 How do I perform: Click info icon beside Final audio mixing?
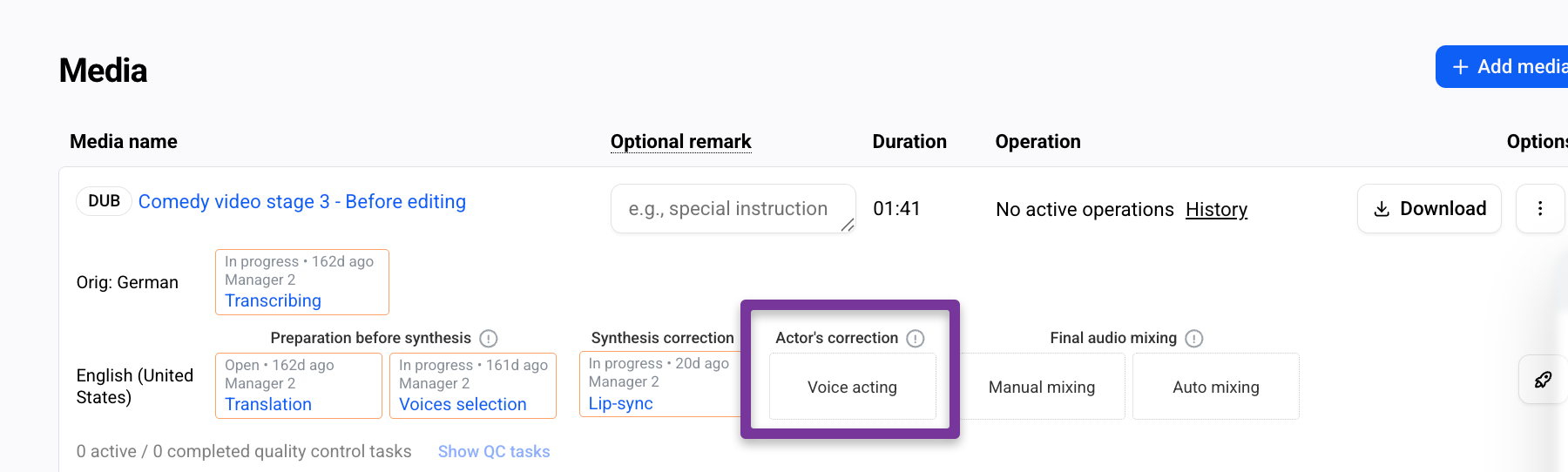point(1194,338)
